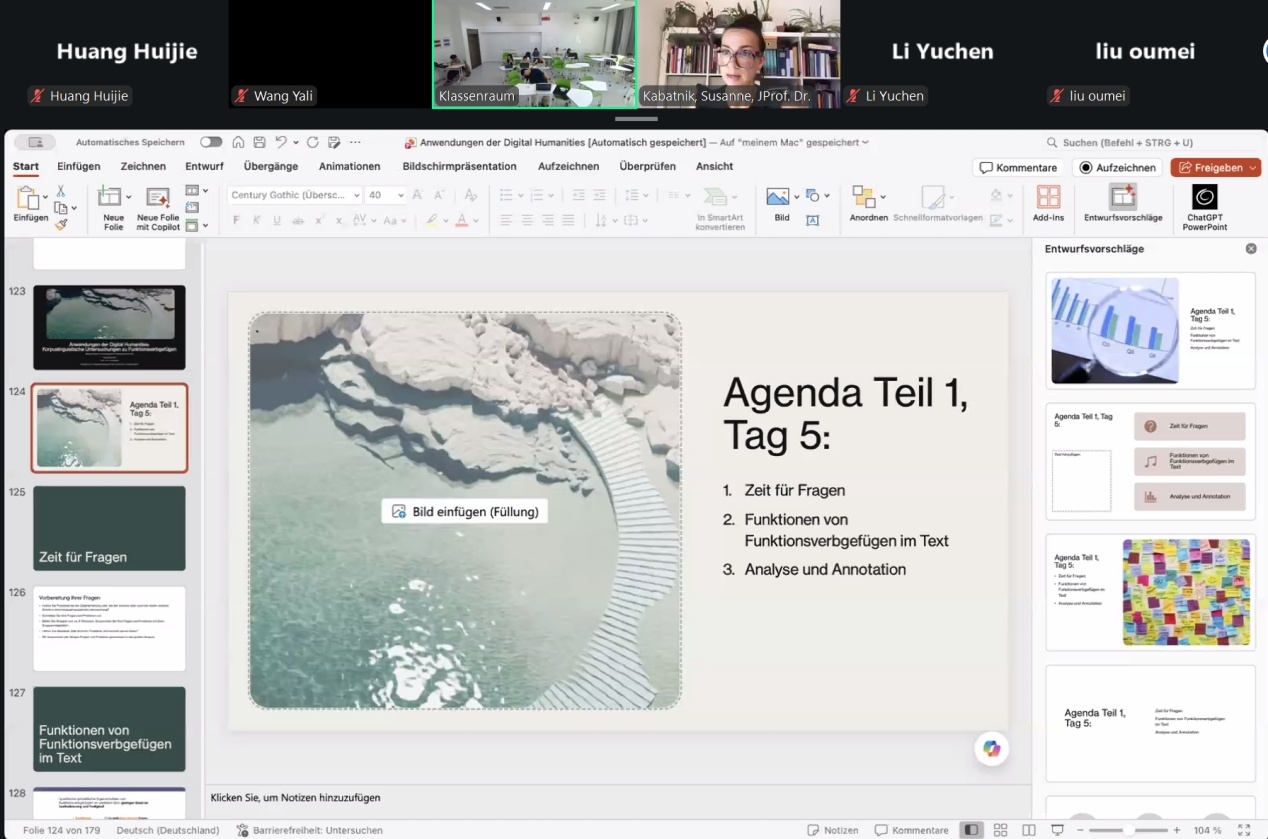Switch to reading view in status bar
The height and width of the screenshot is (839, 1268).
point(1029,830)
